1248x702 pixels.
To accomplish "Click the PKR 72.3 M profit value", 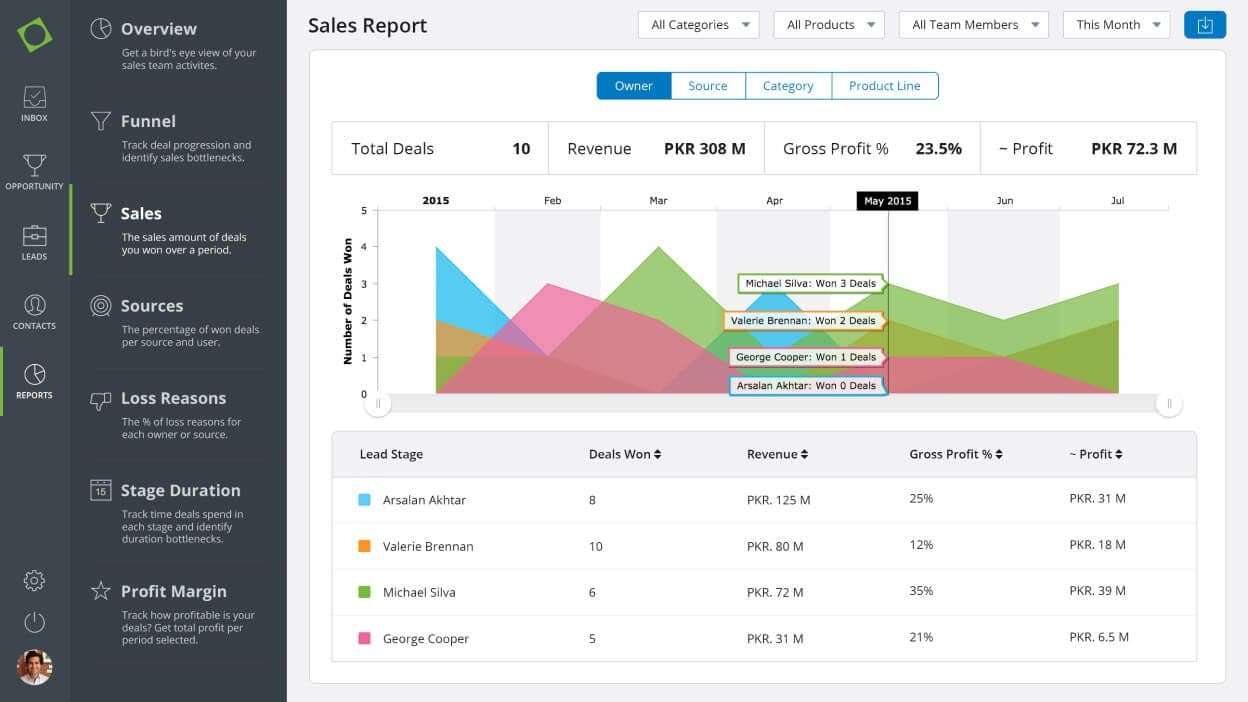I will pyautogui.click(x=1134, y=149).
